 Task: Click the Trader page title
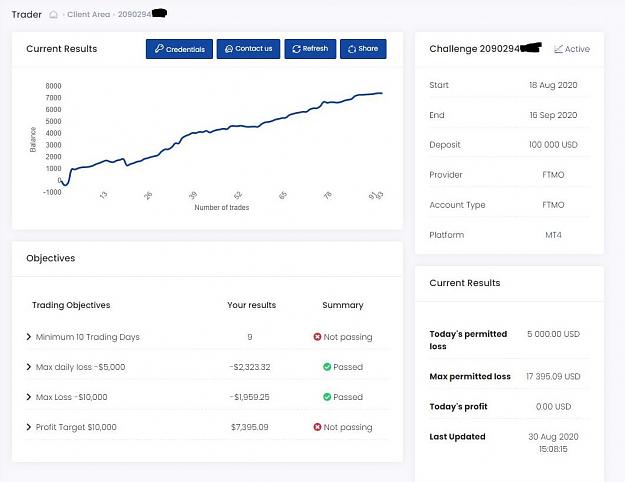click(x=27, y=14)
